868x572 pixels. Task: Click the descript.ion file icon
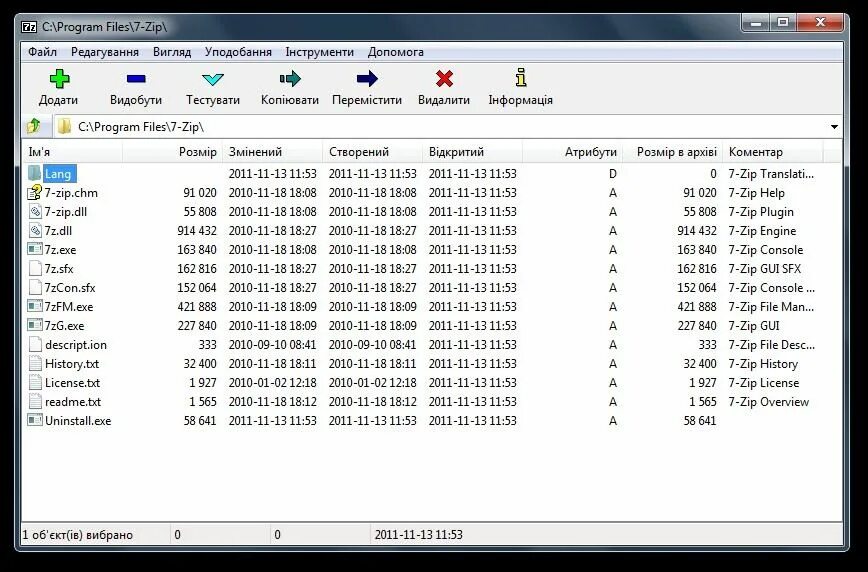point(35,344)
